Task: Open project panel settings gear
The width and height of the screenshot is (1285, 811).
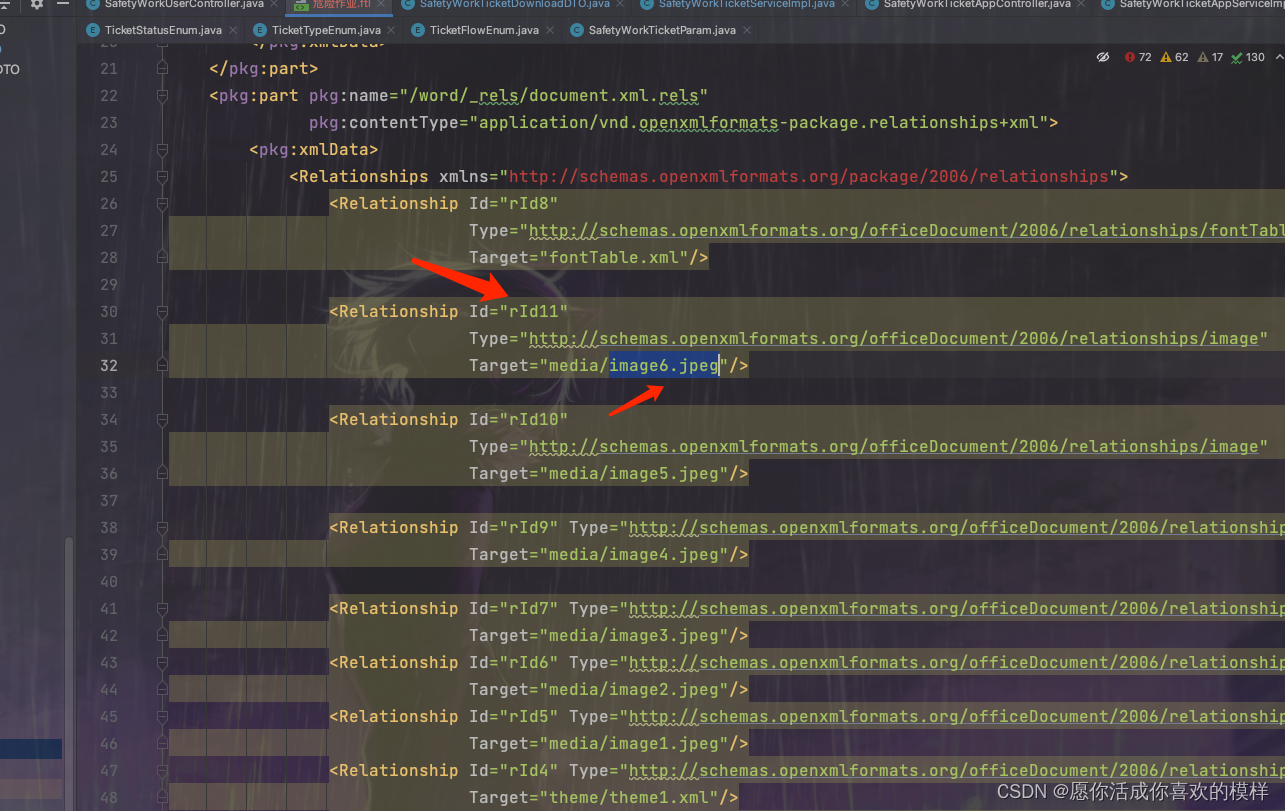Action: click(x=37, y=4)
